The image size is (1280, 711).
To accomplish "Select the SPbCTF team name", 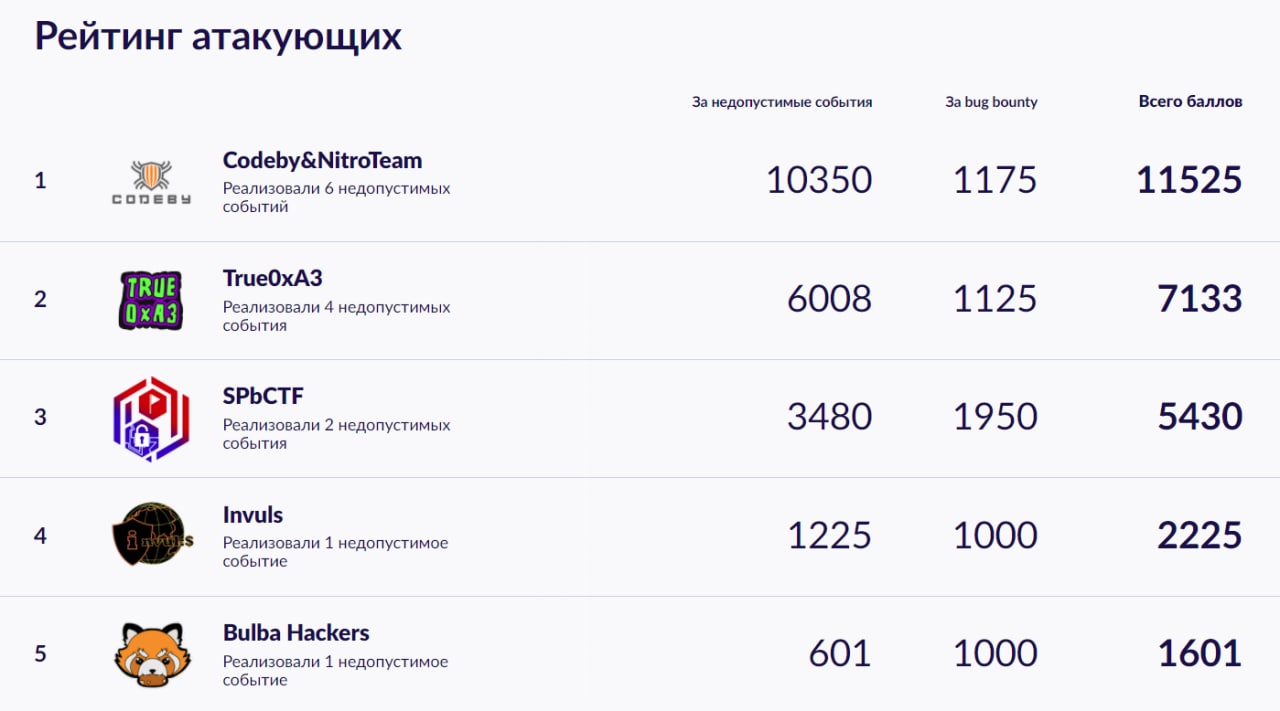I will tap(263, 396).
